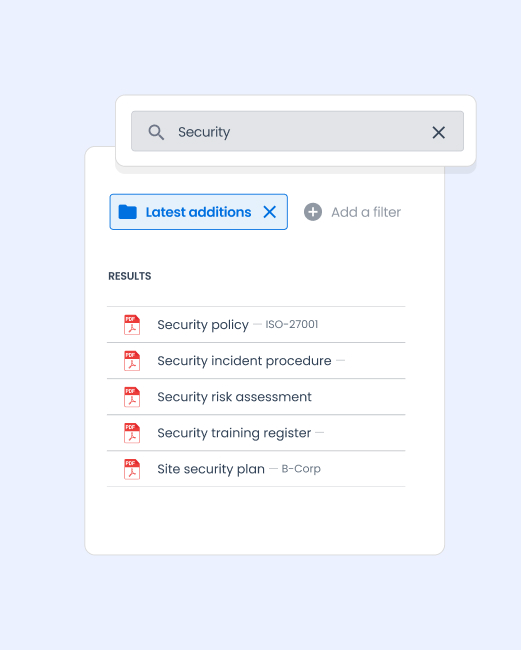Viewport: 521px width, 650px height.
Task: Click PDF icon for Security incident procedure
Action: [x=132, y=361]
